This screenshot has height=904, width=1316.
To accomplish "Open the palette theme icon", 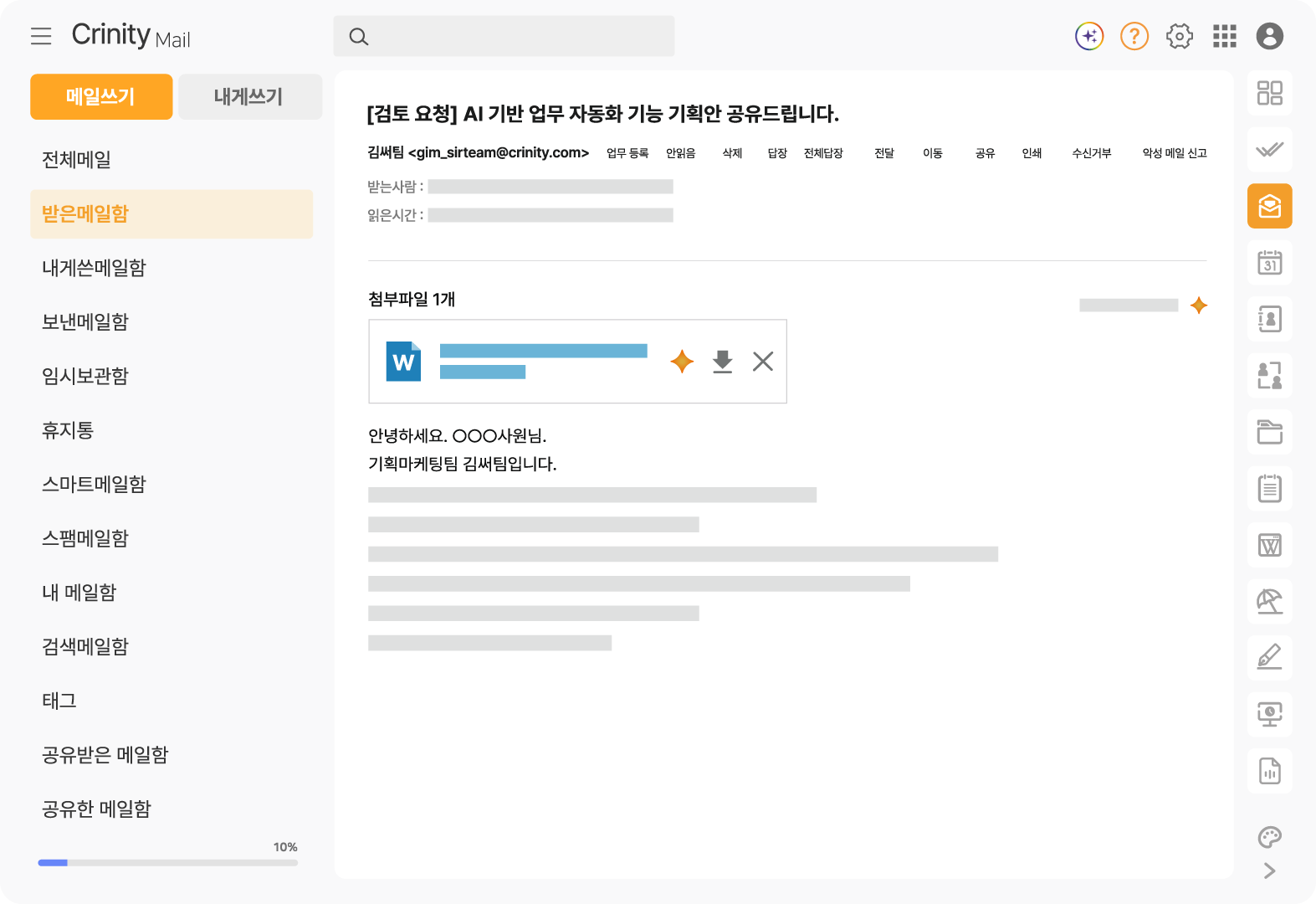I will [x=1270, y=837].
